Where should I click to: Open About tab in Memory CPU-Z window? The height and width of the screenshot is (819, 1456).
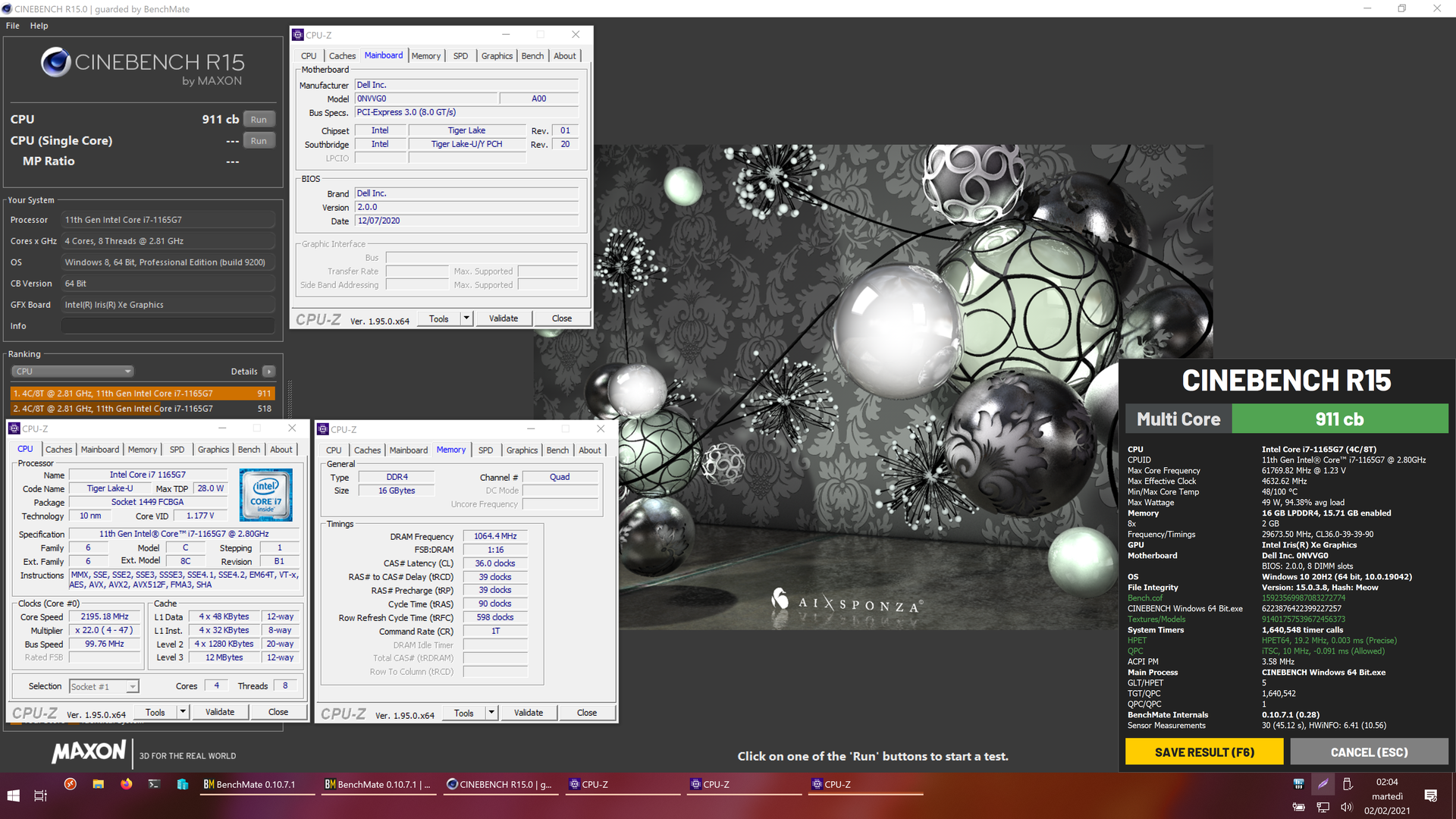pyautogui.click(x=589, y=450)
